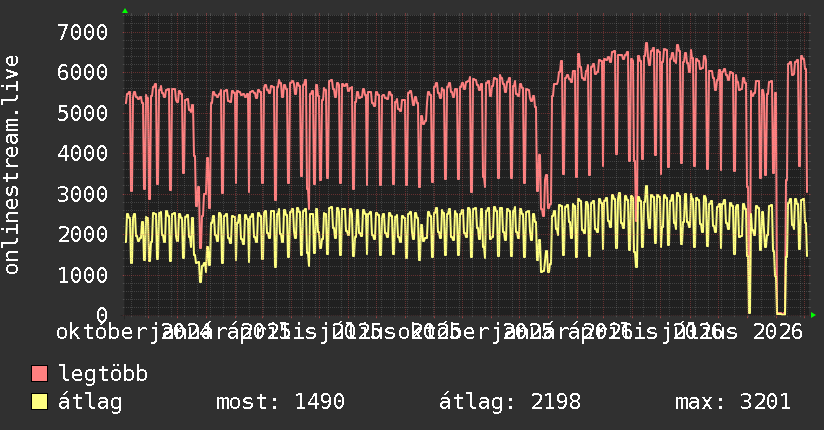The width and height of the screenshot is (824, 430).
Task: Click the 4000 y-axis label
Action: (x=83, y=153)
